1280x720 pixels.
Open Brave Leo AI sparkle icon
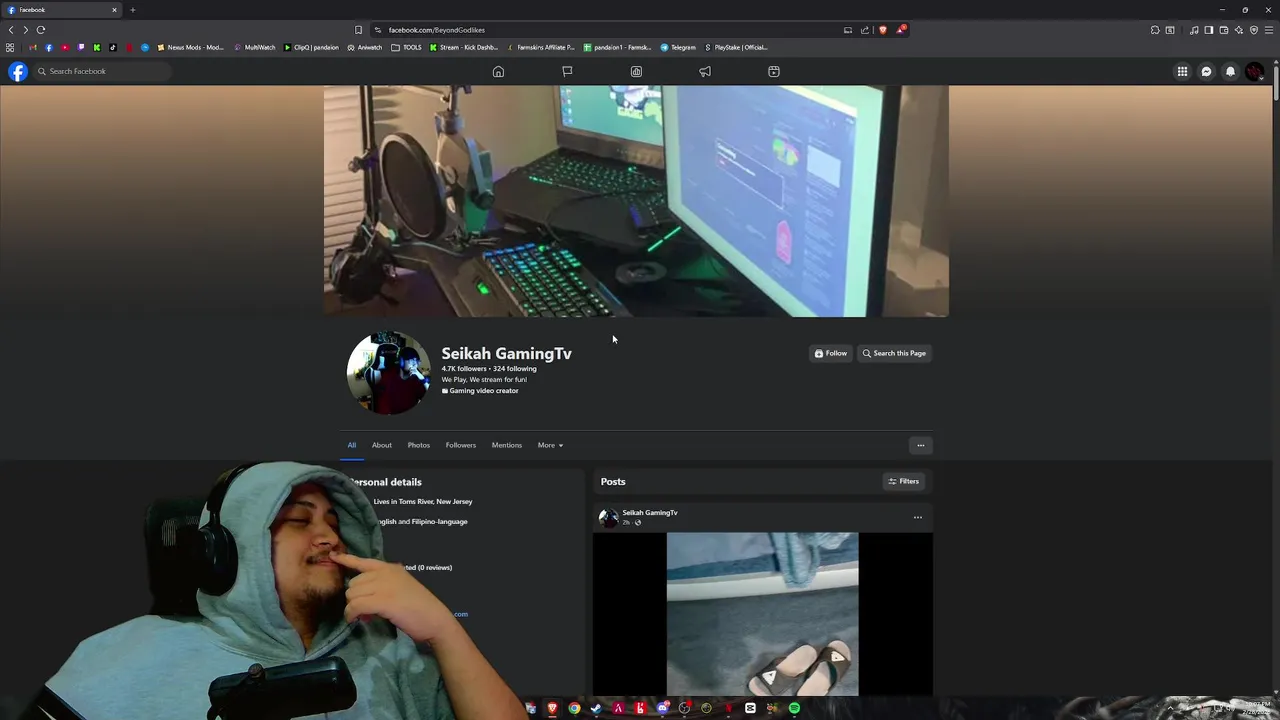pos(1238,30)
